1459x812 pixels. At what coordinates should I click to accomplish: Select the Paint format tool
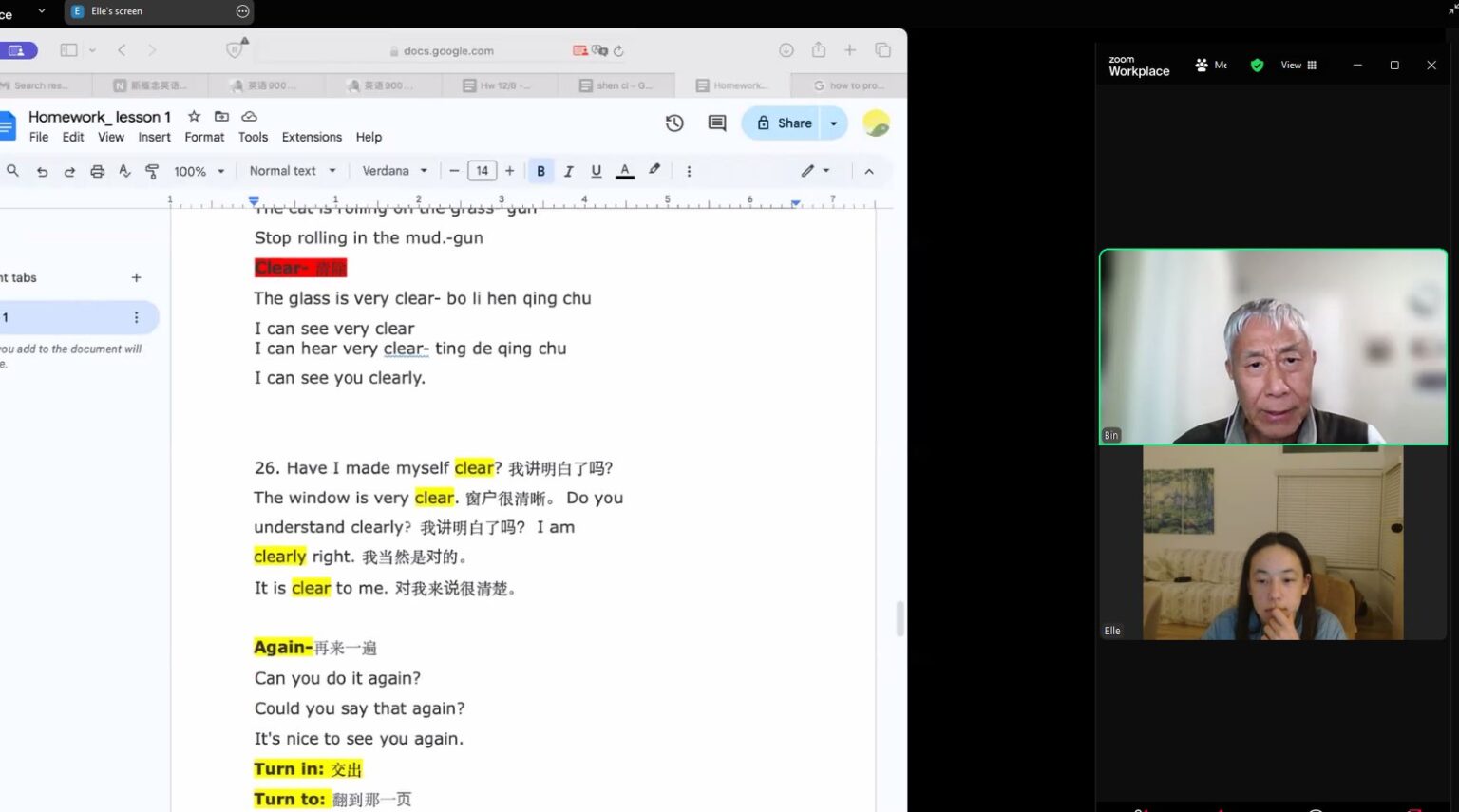pos(152,171)
